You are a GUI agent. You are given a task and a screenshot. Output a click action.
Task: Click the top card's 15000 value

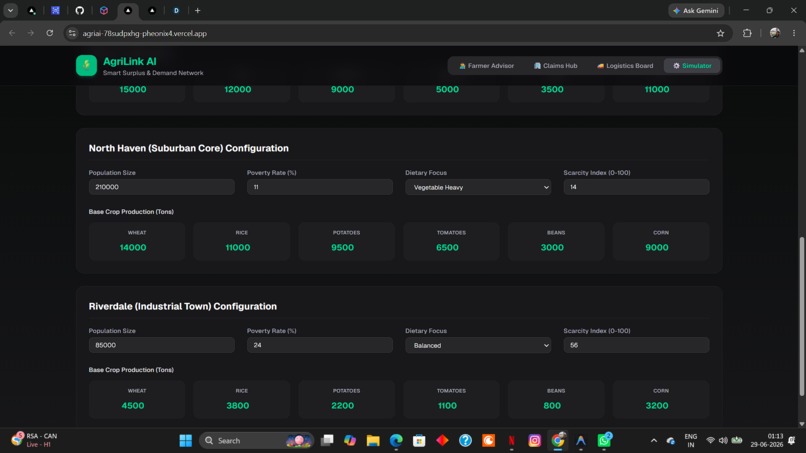pos(133,89)
